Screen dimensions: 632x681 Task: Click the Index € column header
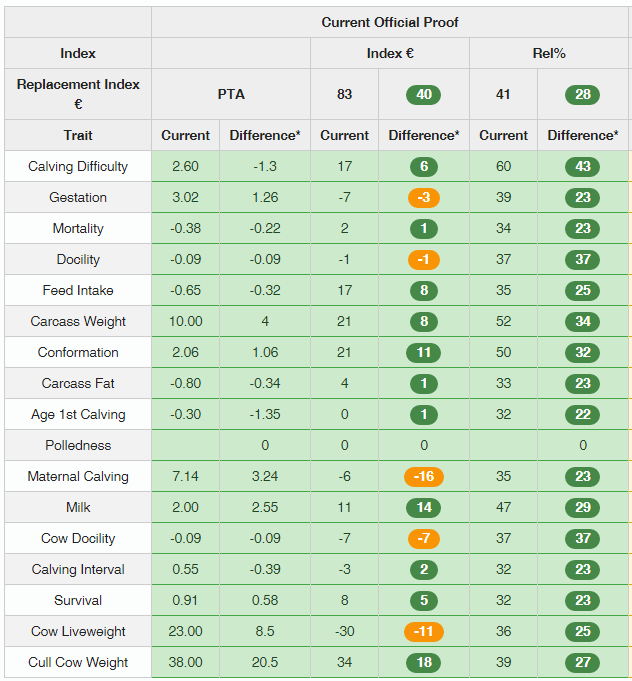click(x=390, y=53)
